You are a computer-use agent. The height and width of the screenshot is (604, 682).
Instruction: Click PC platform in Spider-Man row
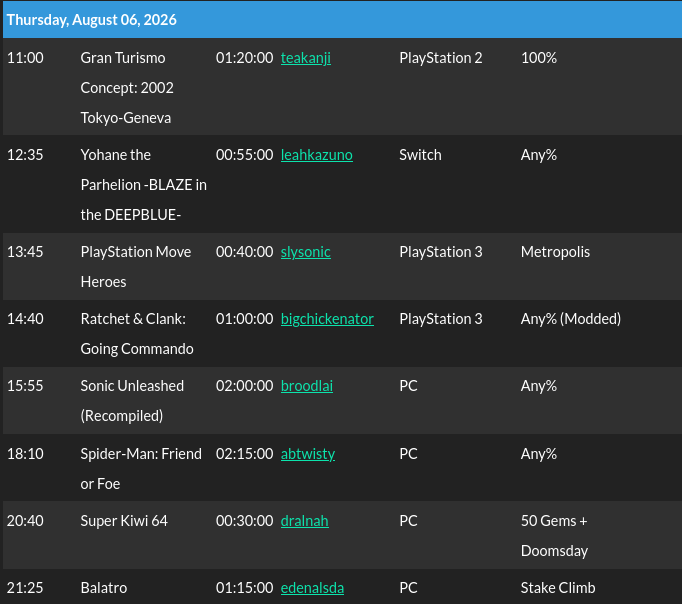click(408, 454)
